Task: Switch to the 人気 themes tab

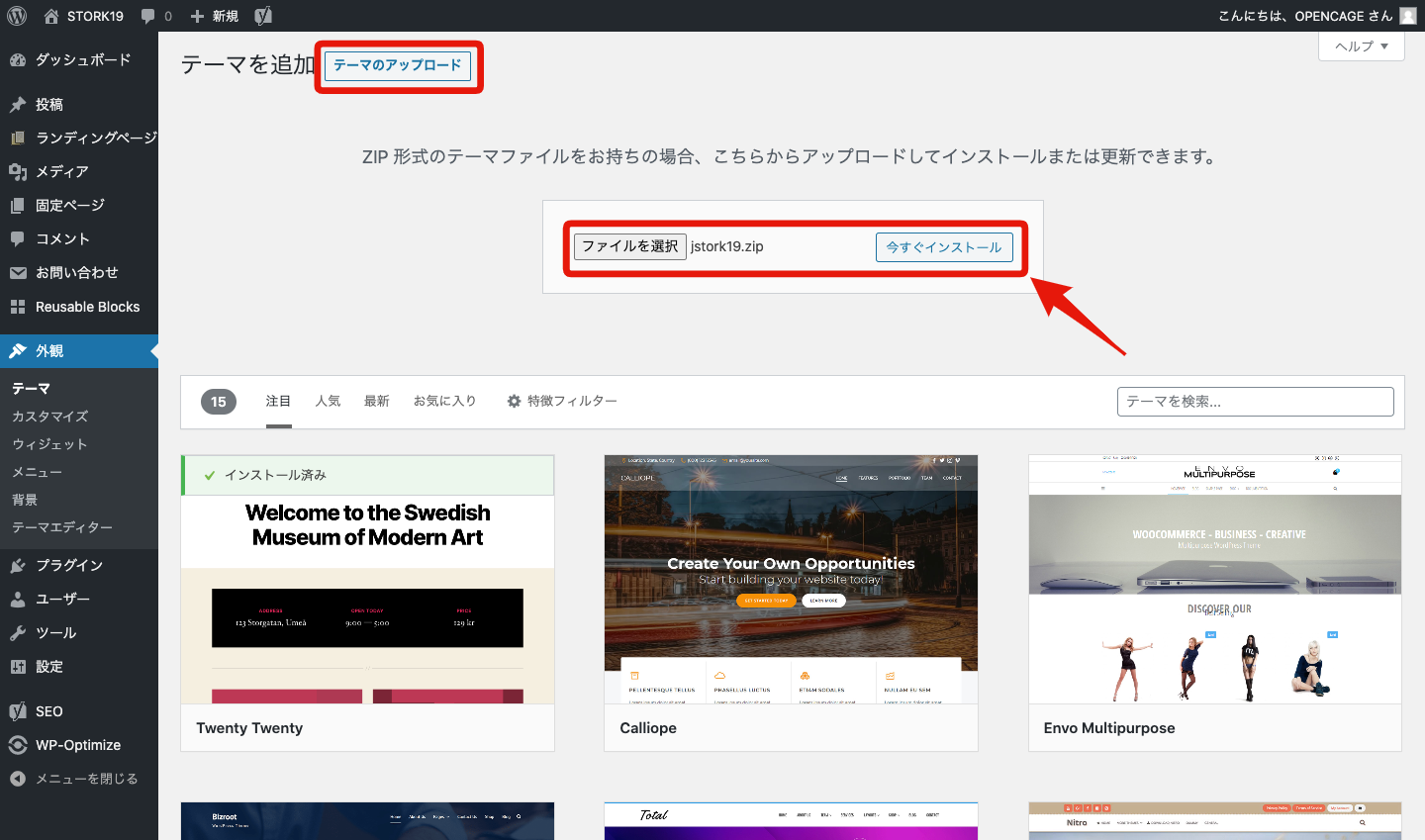Action: (328, 401)
